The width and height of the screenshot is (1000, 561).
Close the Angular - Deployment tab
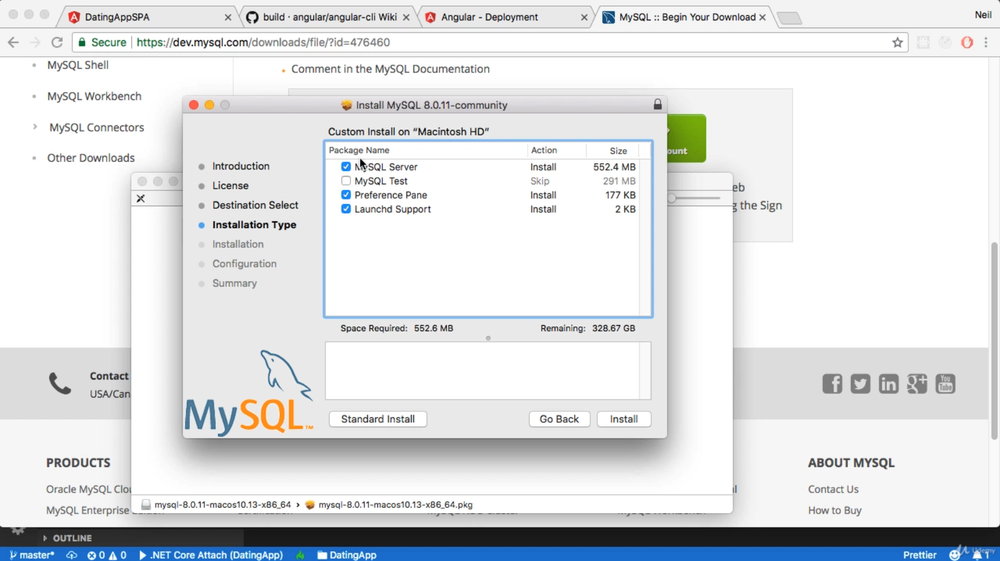coord(584,17)
